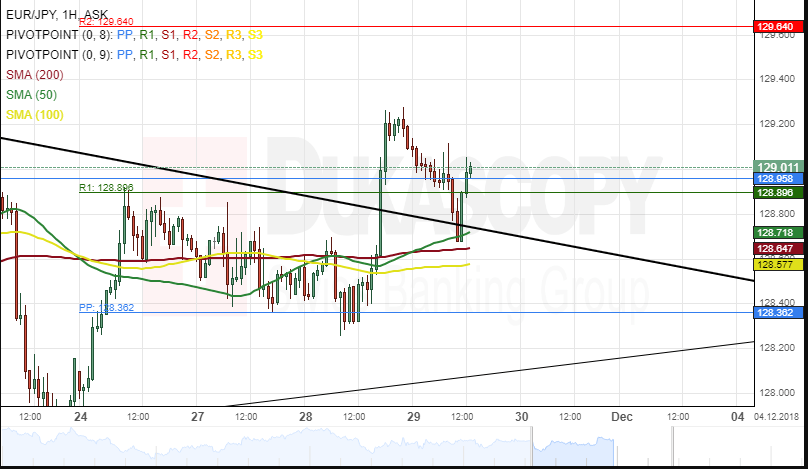Image resolution: width=808 pixels, height=469 pixels.
Task: Click the 30 date marker on time axis
Action: point(521,414)
